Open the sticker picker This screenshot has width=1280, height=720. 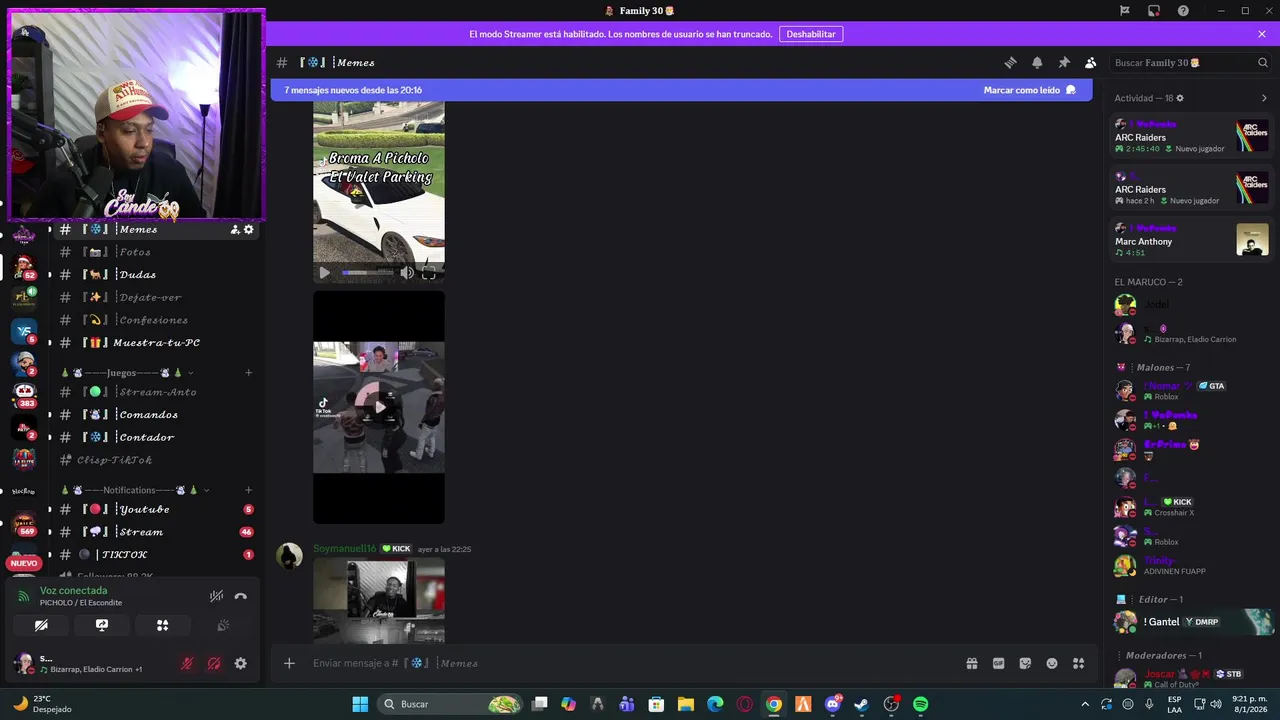click(1025, 663)
